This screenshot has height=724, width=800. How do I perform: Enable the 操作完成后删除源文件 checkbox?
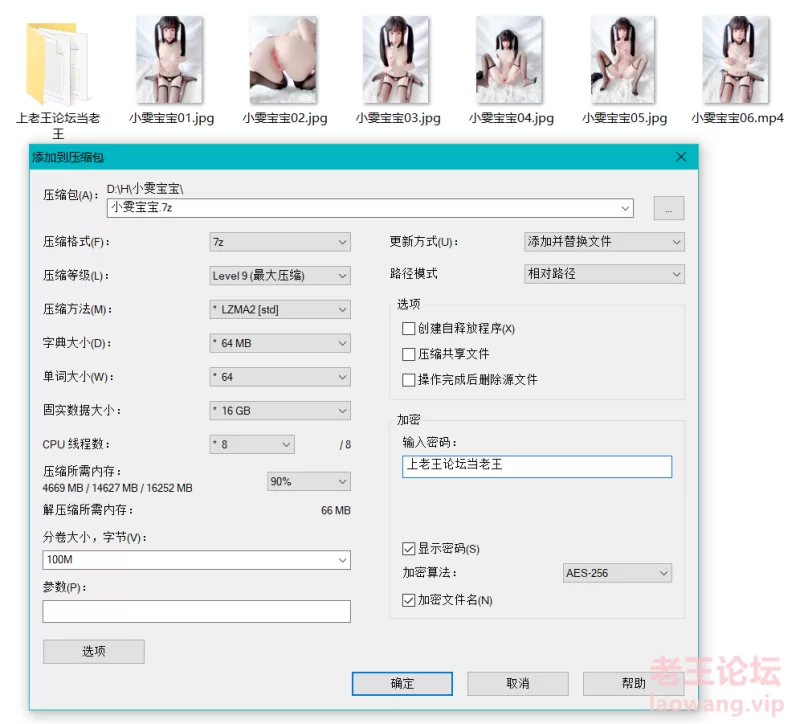pyautogui.click(x=408, y=380)
